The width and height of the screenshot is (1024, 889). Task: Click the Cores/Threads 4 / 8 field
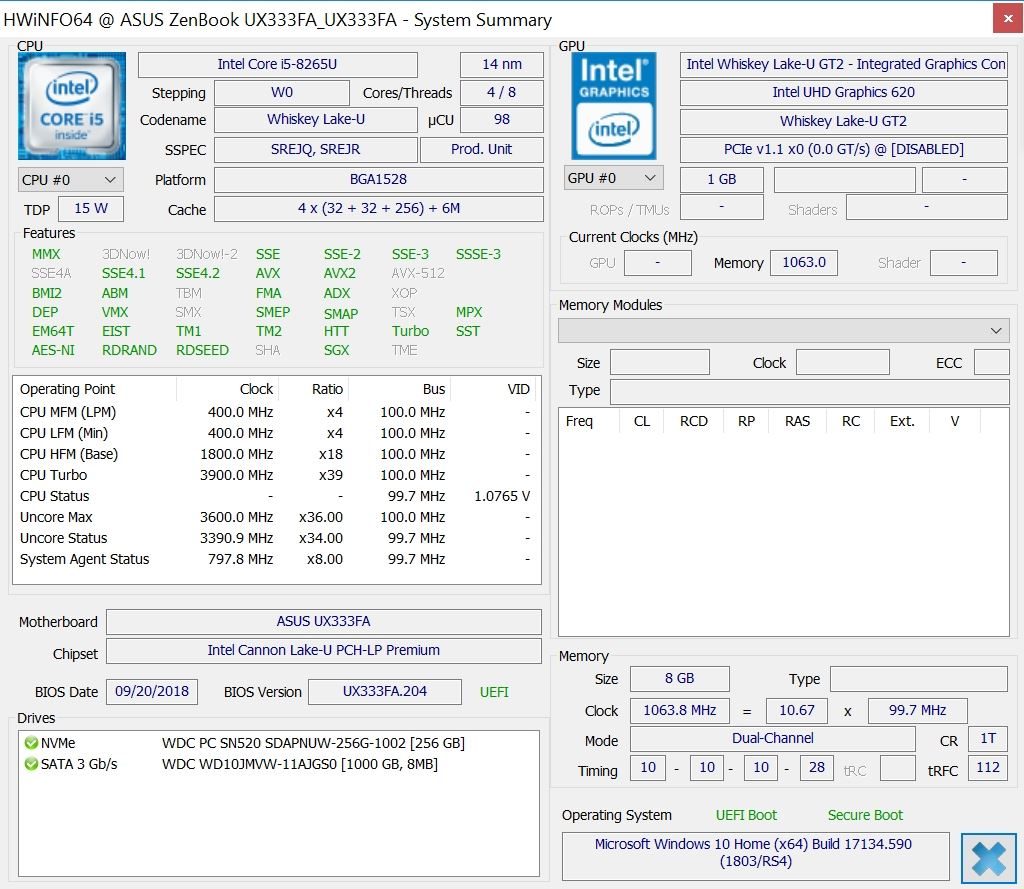[502, 93]
